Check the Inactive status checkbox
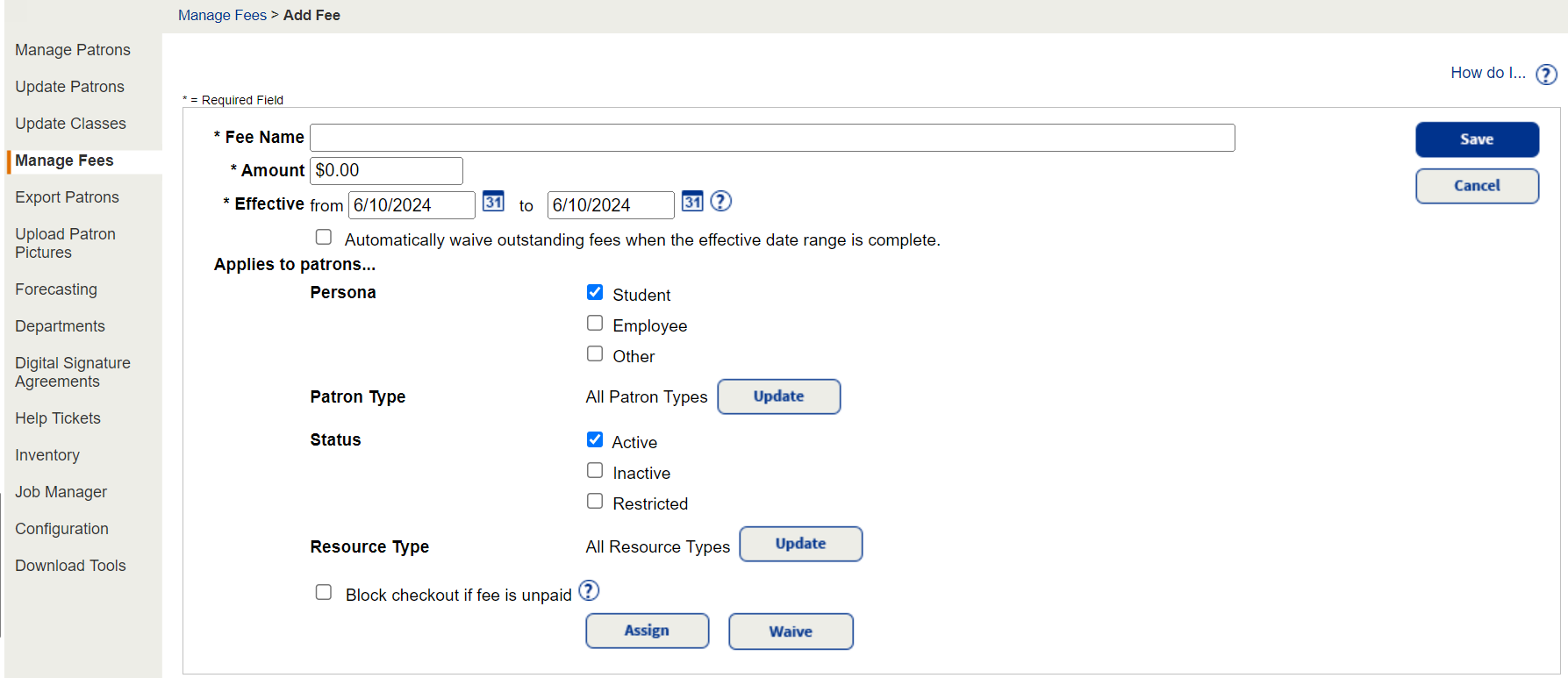1568x678 pixels. (x=595, y=470)
